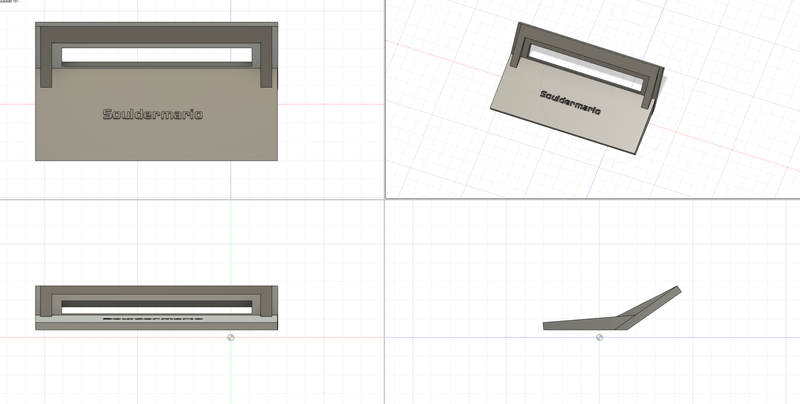Click the engraved text strip in the bottom-left view
Image resolution: width=800 pixels, height=404 pixels.
(153, 319)
